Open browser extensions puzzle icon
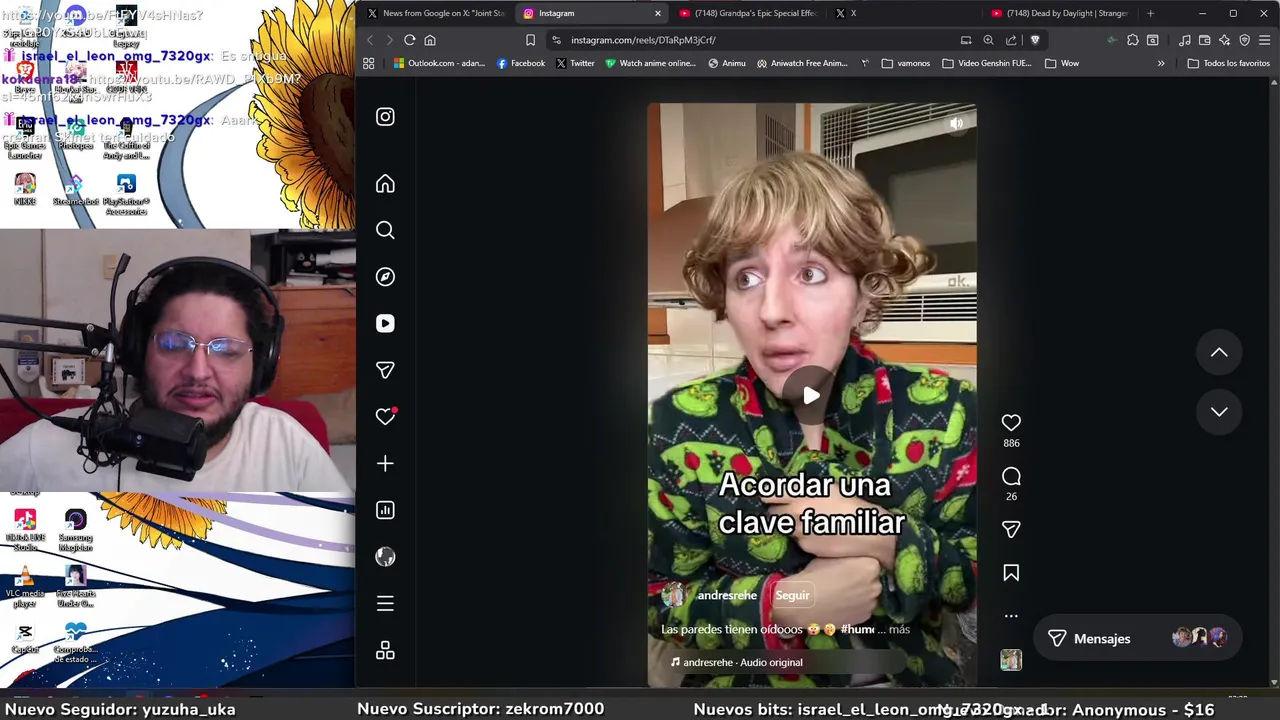Image resolution: width=1280 pixels, height=720 pixels. pyautogui.click(x=1132, y=40)
